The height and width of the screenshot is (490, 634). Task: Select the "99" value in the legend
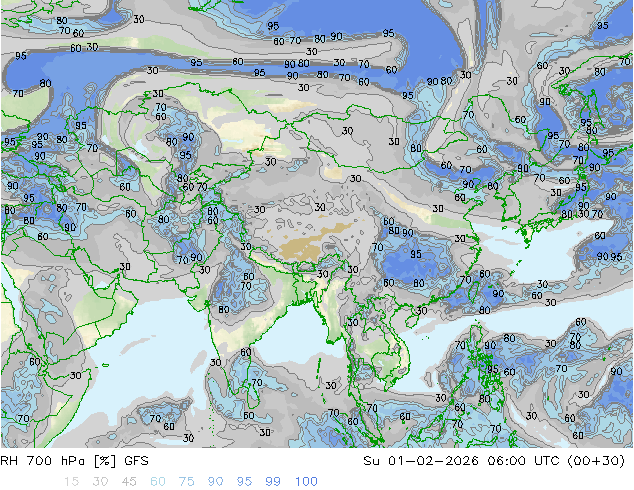click(273, 482)
